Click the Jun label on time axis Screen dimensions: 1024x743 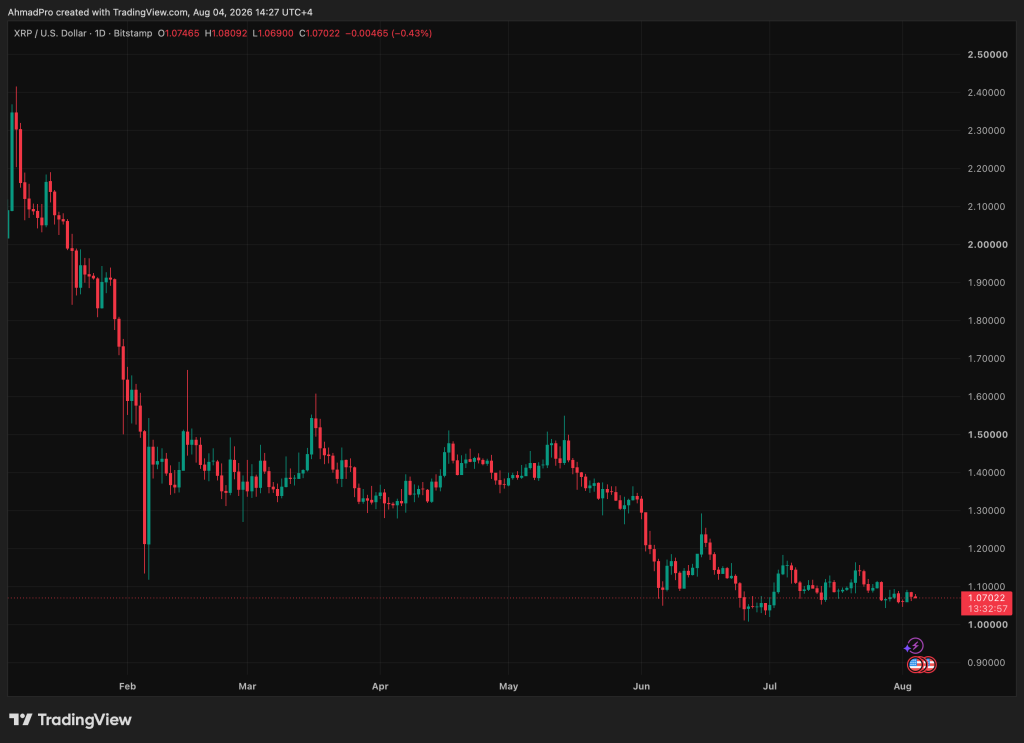641,686
